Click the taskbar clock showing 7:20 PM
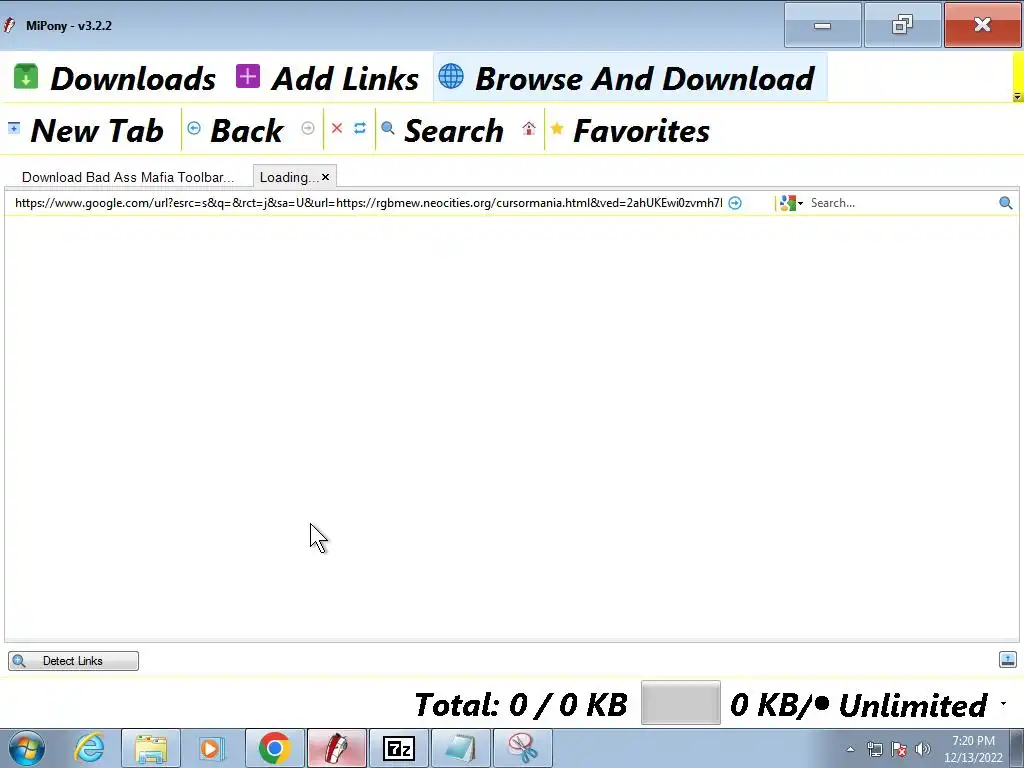 coord(973,749)
